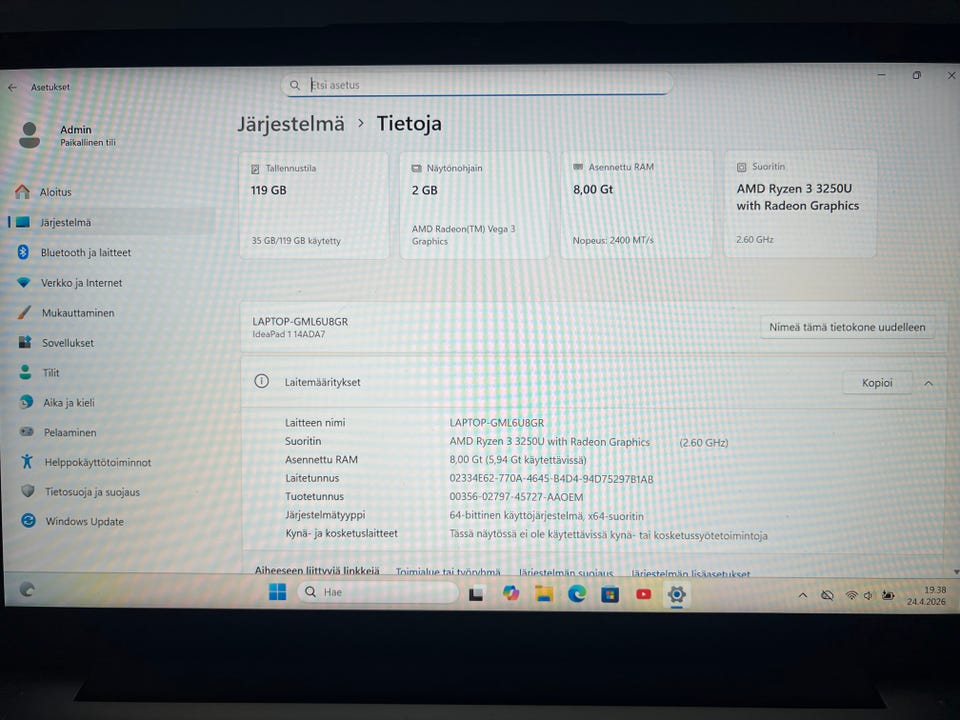Click the Sovellukset apps icon
Screen dimensions: 960x720
(x=24, y=342)
